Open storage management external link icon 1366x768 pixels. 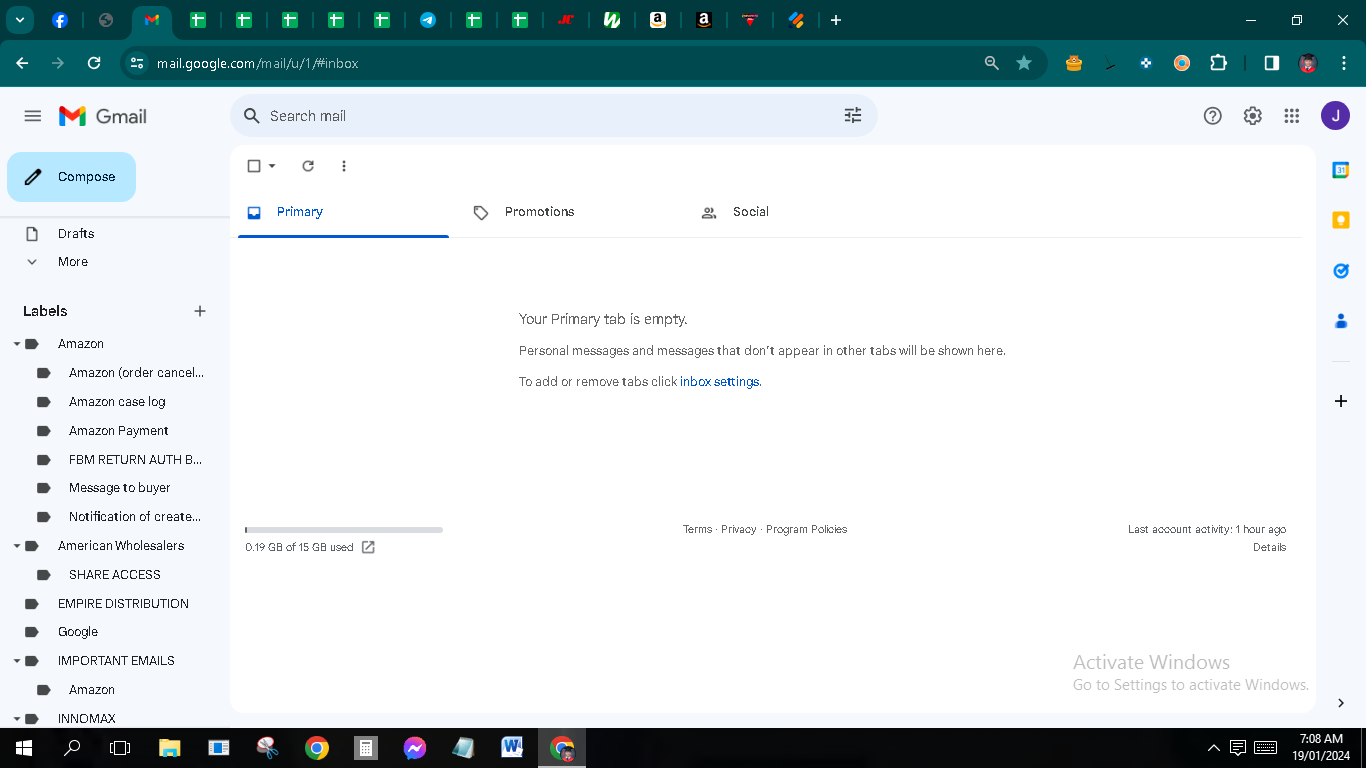click(x=368, y=547)
